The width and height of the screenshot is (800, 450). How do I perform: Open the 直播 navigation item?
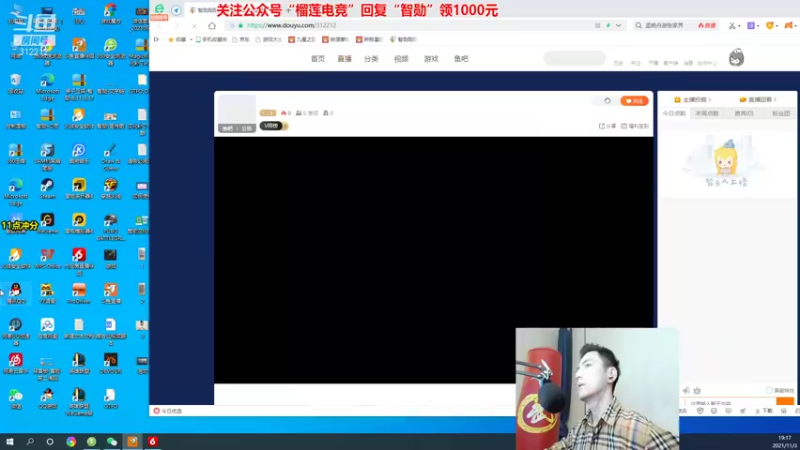(344, 59)
